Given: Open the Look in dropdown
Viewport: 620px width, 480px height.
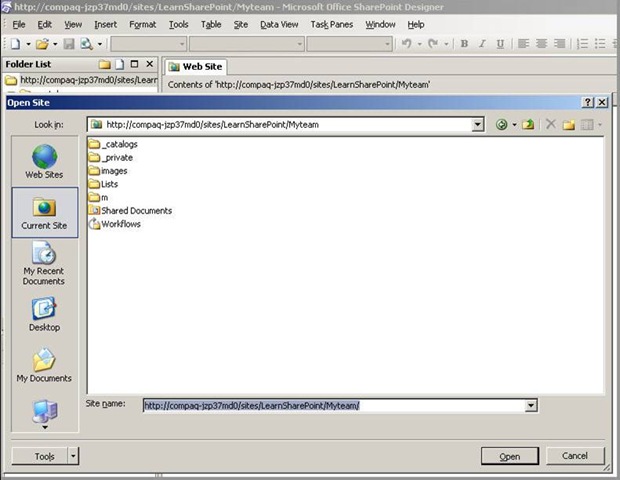Looking at the screenshot, I should coord(478,125).
